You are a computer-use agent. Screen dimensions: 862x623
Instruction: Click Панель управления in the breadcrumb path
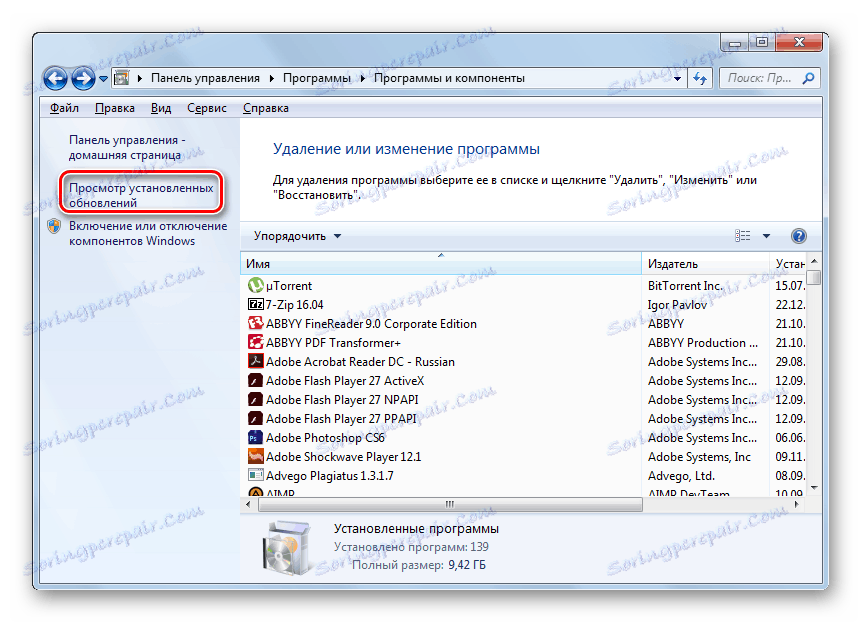point(205,78)
